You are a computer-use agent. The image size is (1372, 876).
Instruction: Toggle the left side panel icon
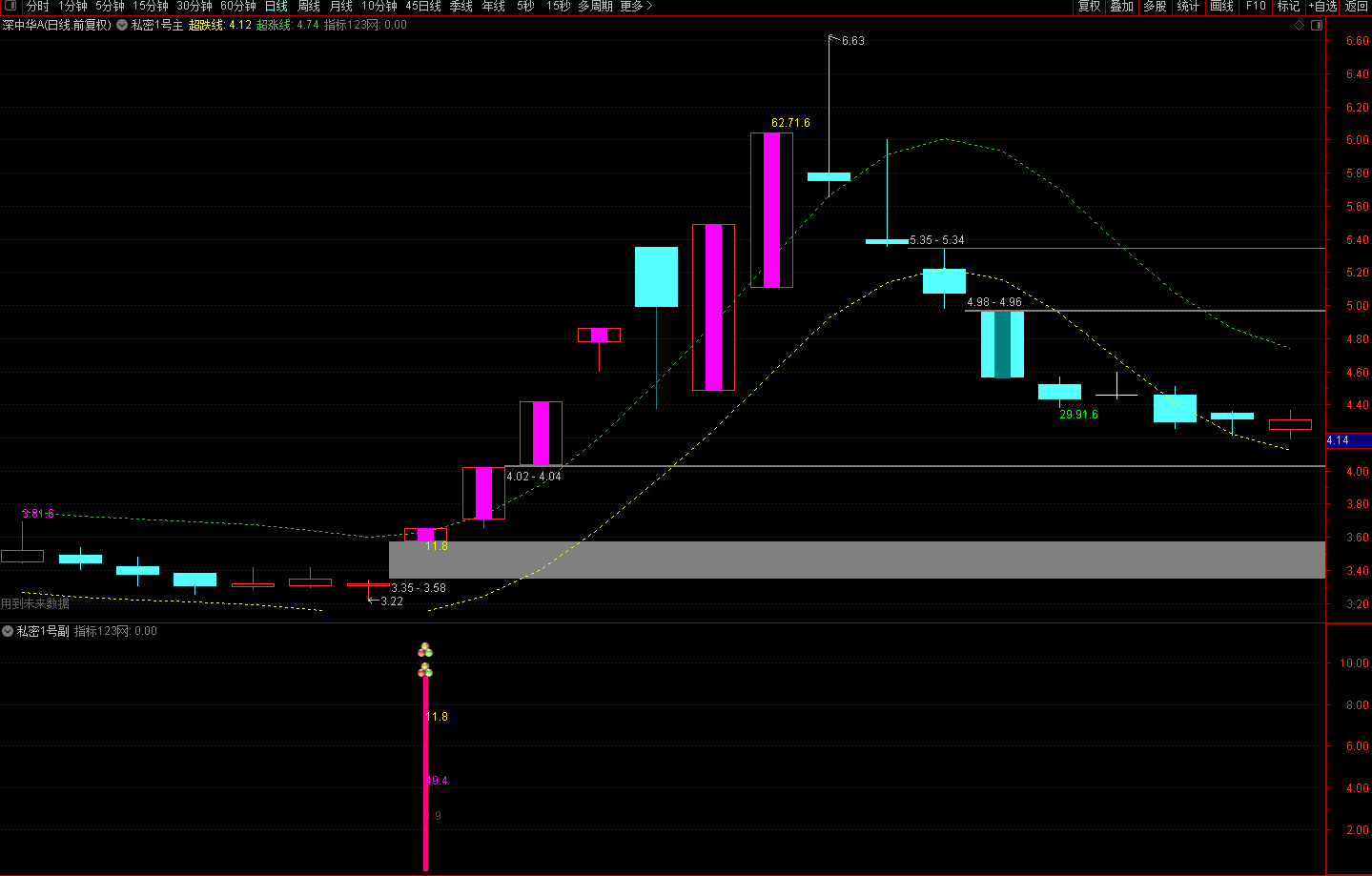(x=10, y=6)
